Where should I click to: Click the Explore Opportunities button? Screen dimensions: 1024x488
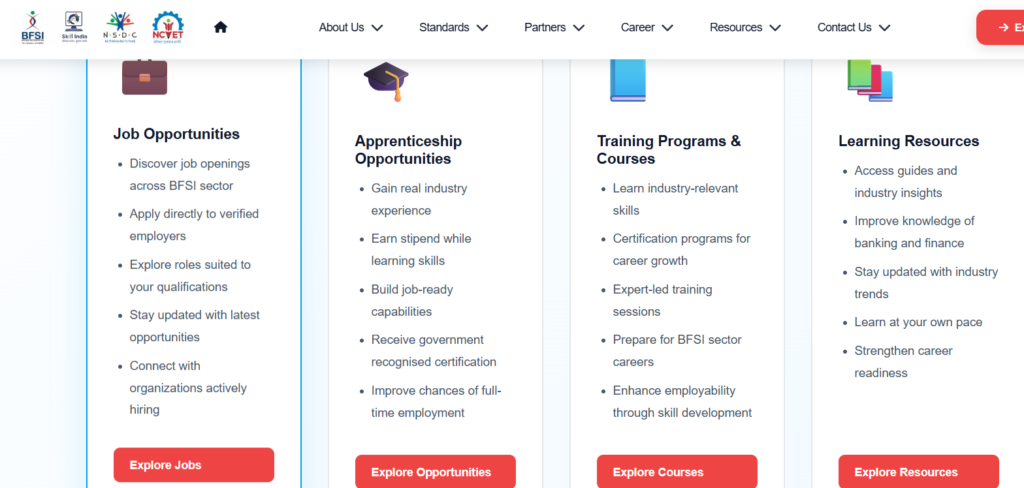tap(436, 472)
